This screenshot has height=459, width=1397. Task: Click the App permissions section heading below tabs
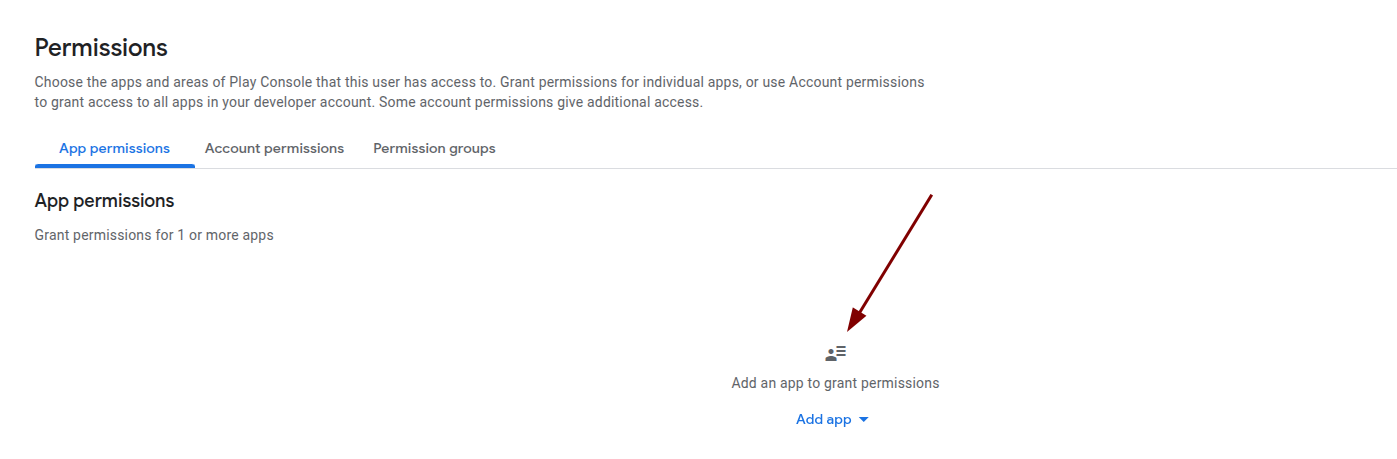tap(104, 201)
